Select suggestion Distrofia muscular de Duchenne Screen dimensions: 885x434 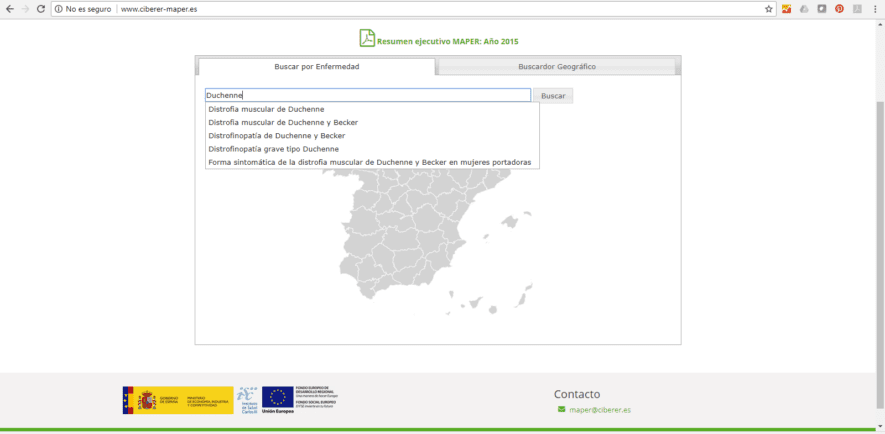pyautogui.click(x=266, y=109)
